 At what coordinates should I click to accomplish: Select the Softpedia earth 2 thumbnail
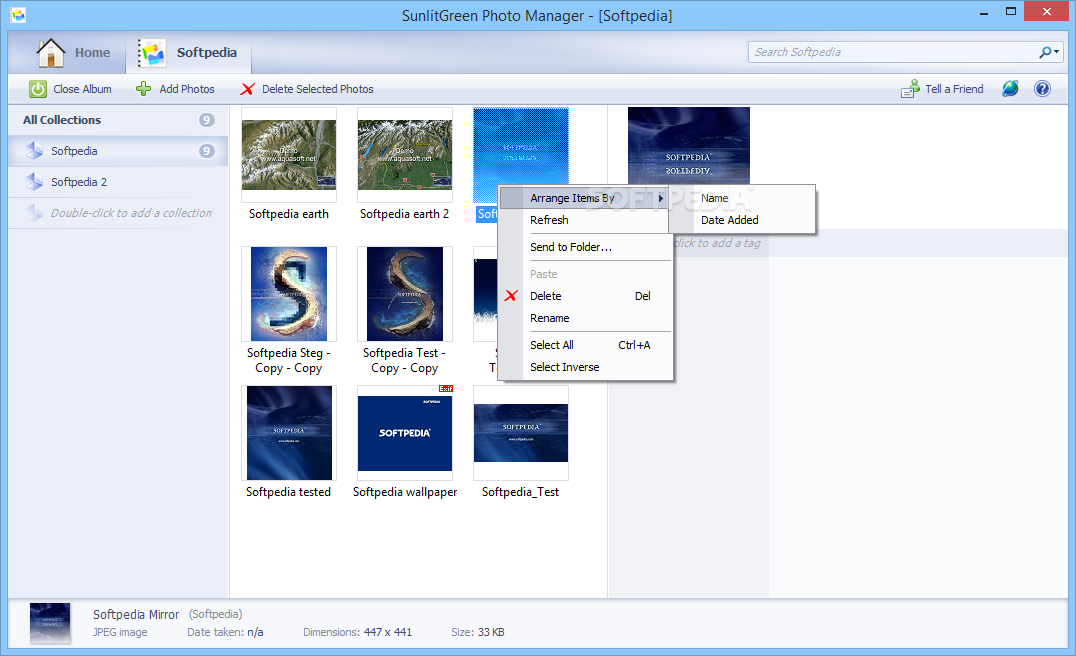pos(405,154)
